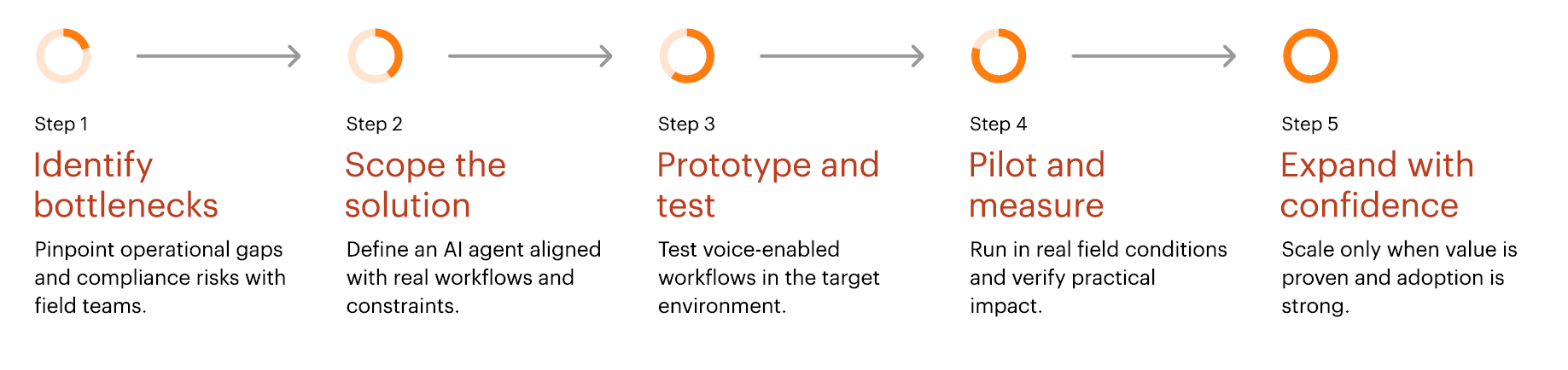Click the 'Define an AI agent aligned' description
Image resolution: width=1568 pixels, height=370 pixels.
474,250
